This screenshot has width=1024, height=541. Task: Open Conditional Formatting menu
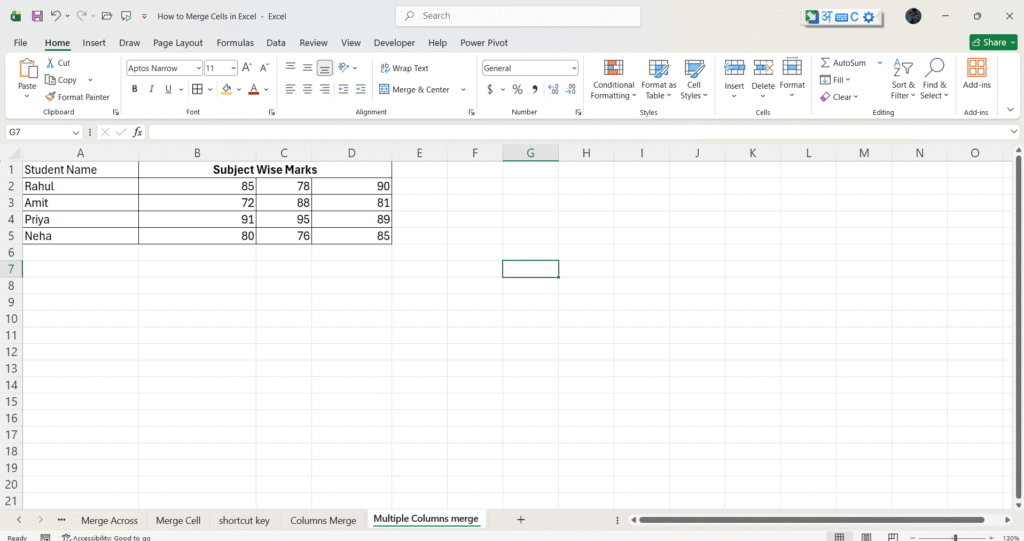[613, 79]
